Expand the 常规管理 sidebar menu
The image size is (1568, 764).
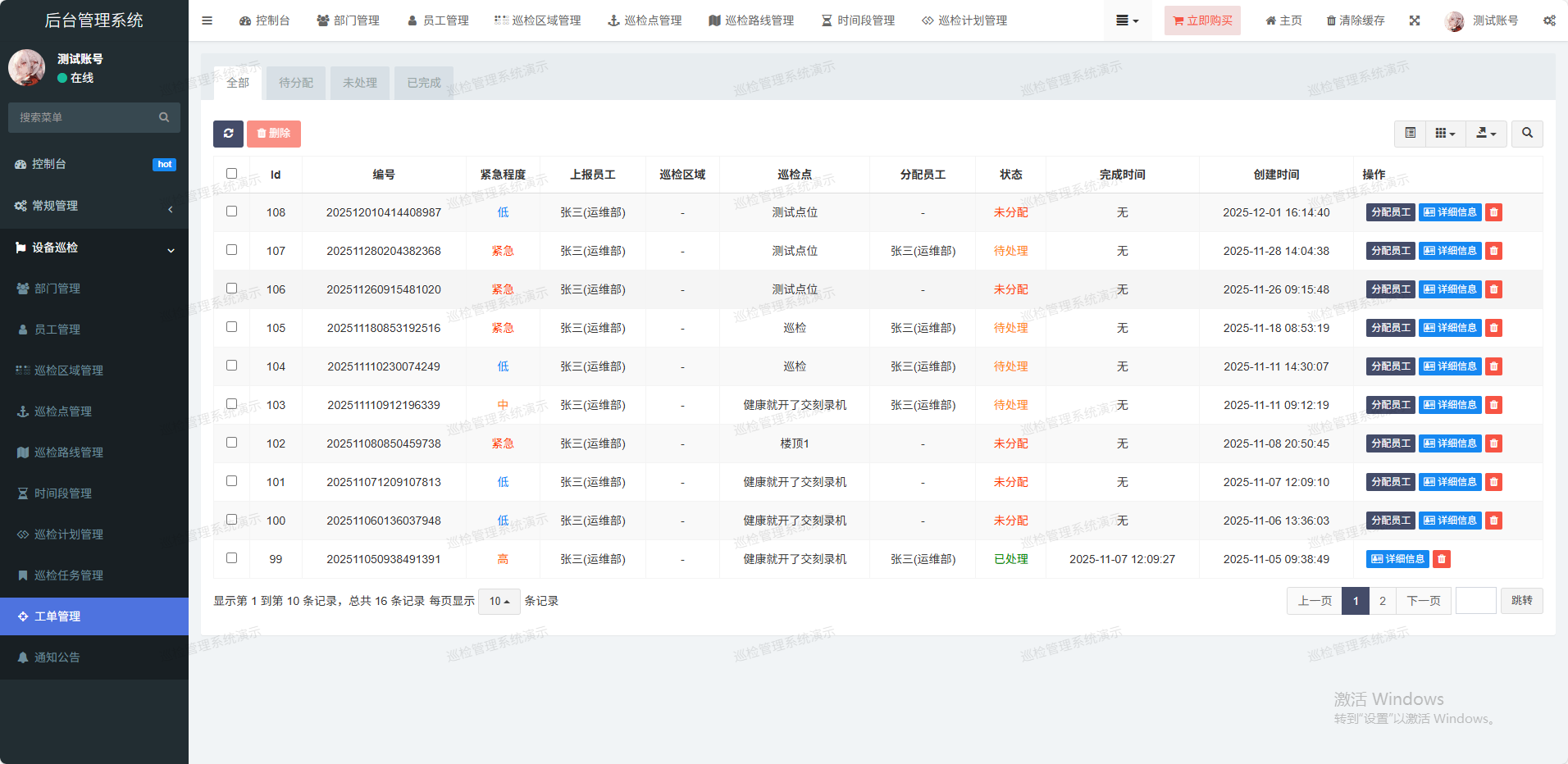[x=94, y=206]
